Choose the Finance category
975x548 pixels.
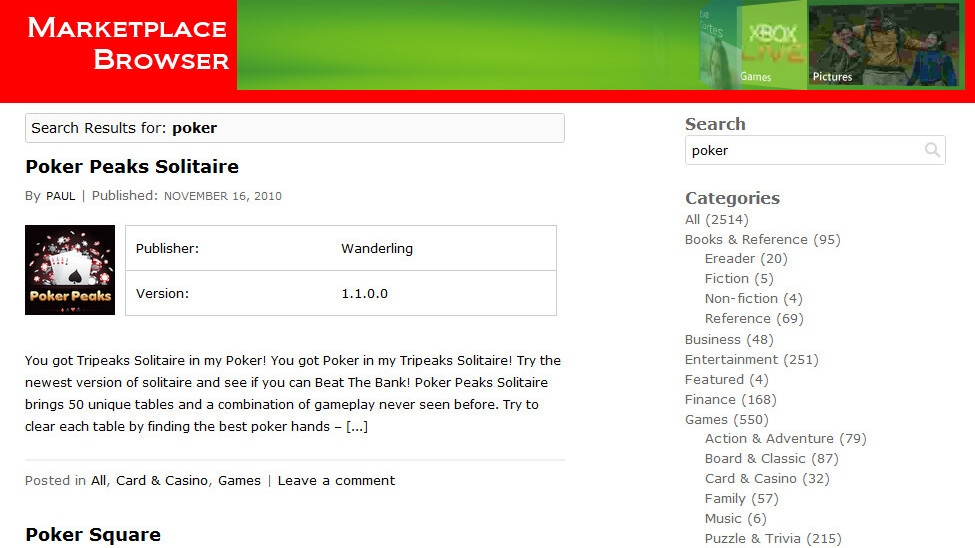710,399
